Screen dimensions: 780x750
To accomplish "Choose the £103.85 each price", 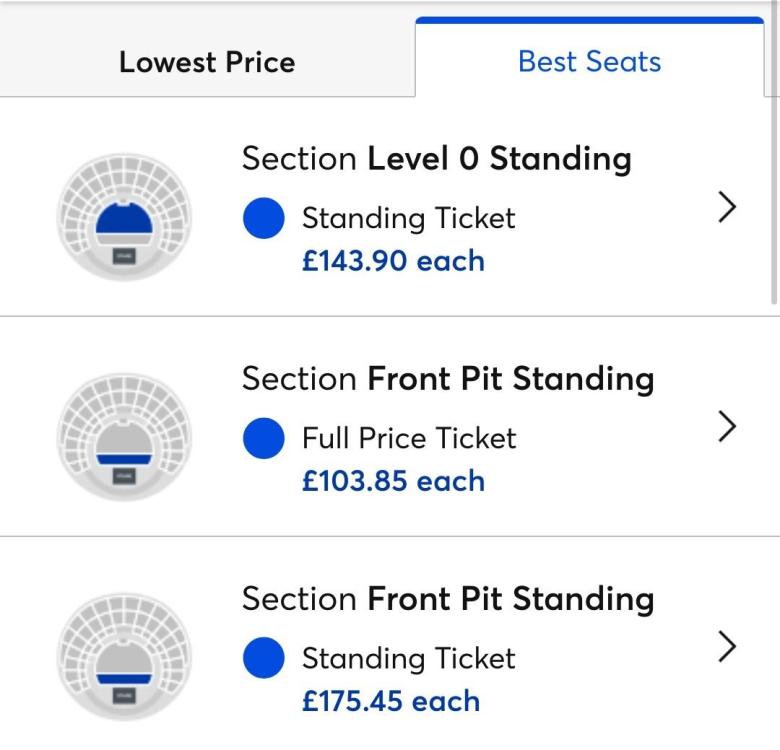I will [393, 481].
